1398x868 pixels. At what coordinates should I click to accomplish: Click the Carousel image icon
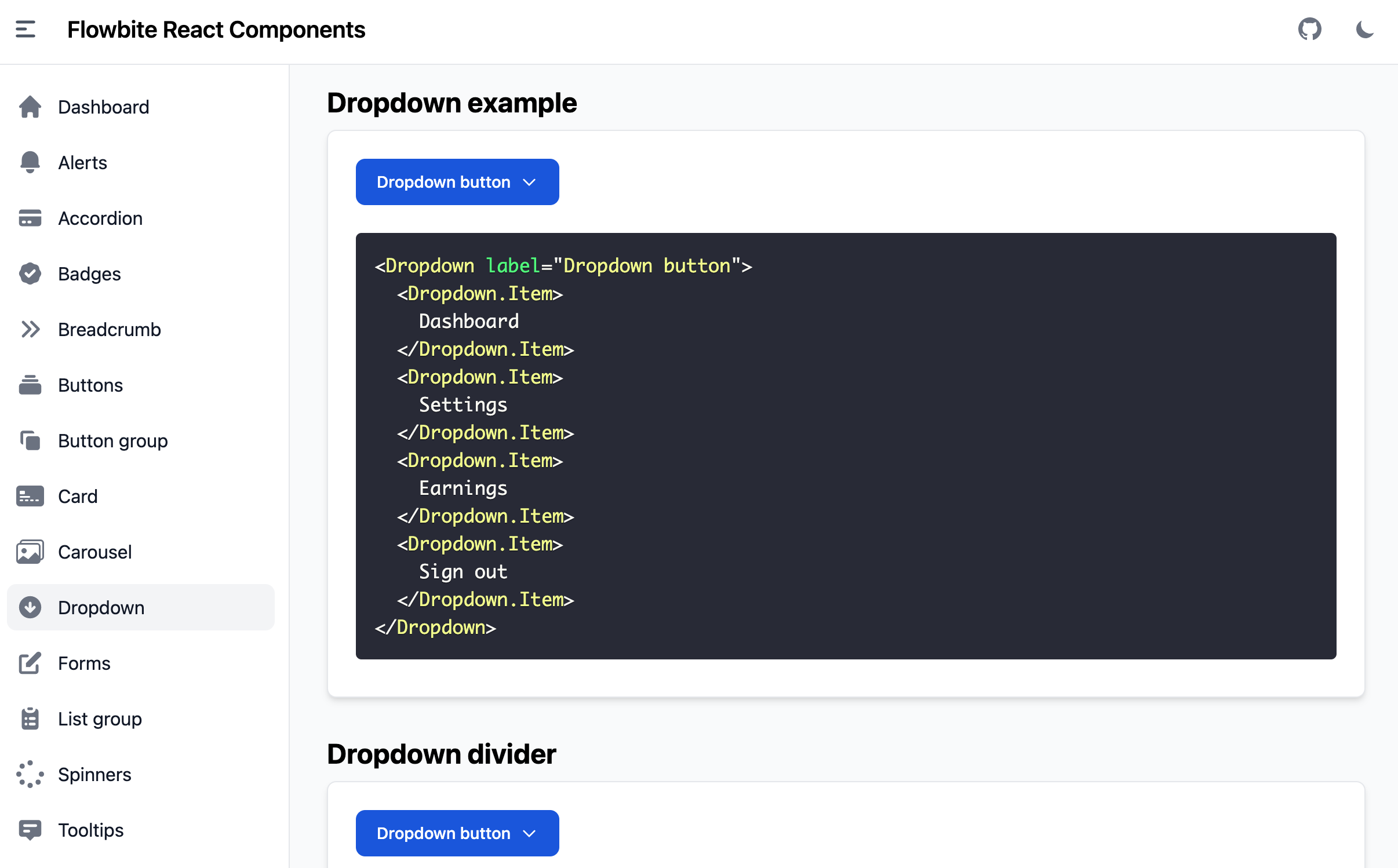coord(30,552)
